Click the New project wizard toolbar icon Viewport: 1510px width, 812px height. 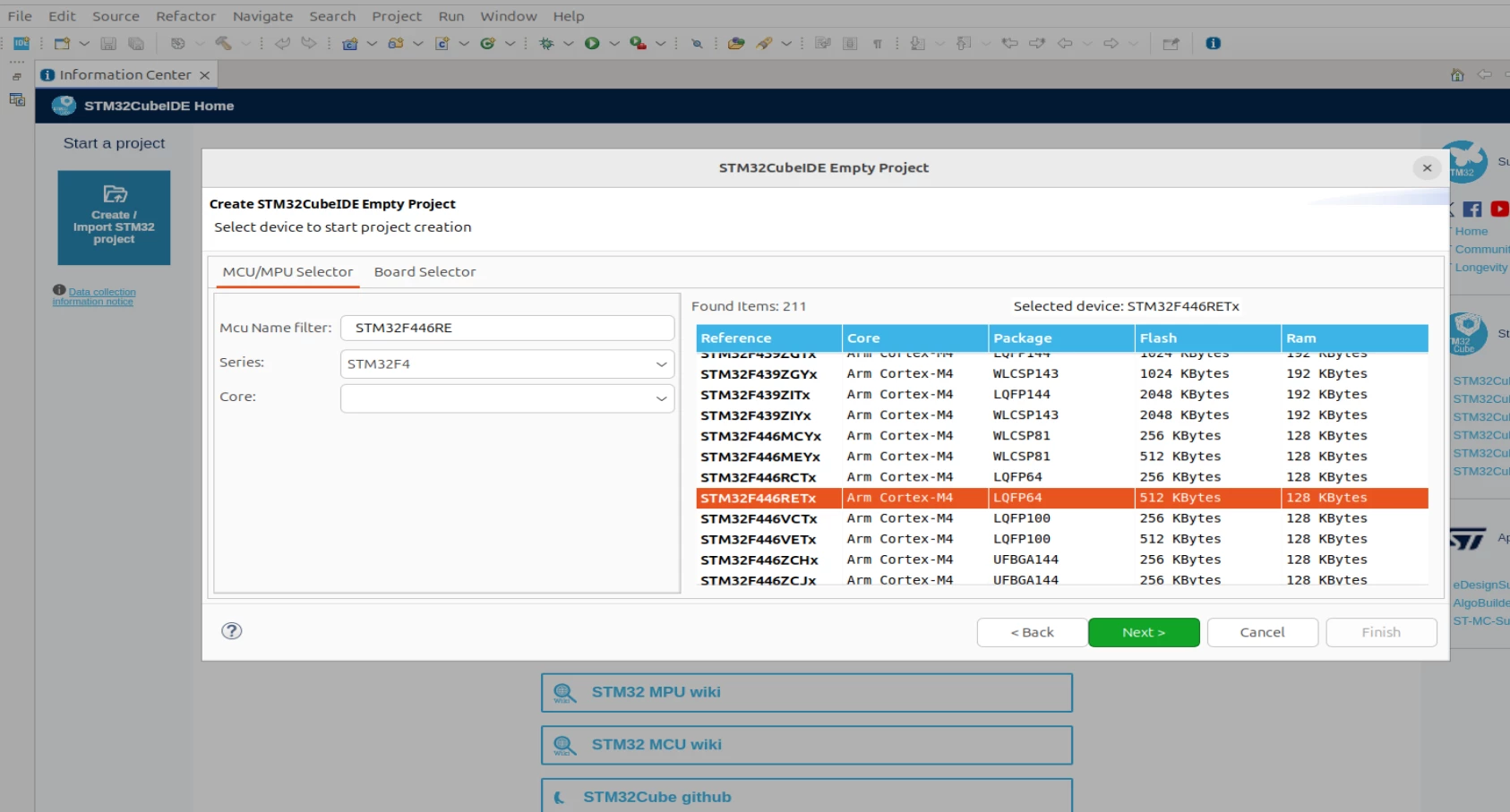coord(62,43)
